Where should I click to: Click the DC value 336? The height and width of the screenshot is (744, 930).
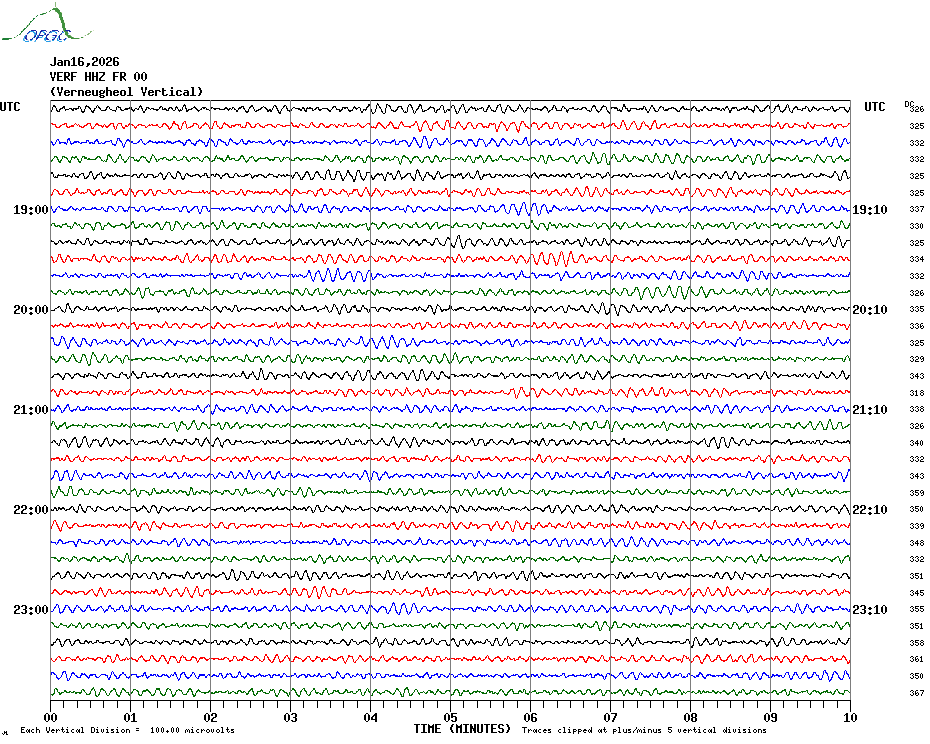click(x=917, y=326)
